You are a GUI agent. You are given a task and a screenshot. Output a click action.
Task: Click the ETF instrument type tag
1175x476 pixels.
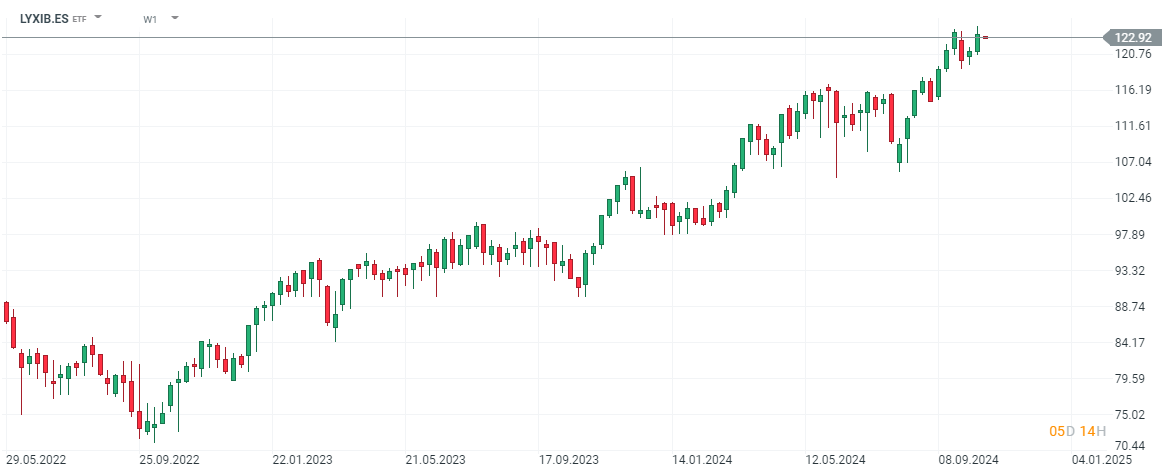point(79,19)
